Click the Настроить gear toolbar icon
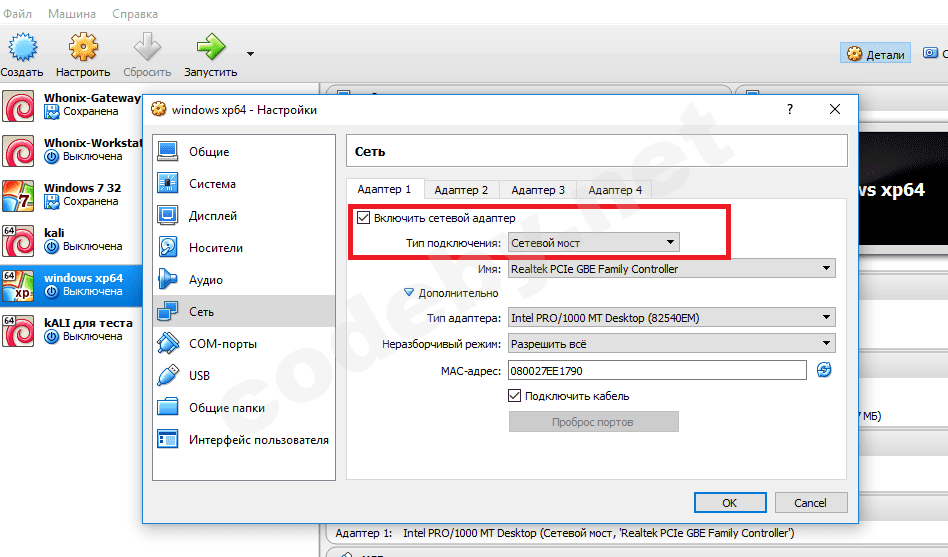 coord(83,47)
